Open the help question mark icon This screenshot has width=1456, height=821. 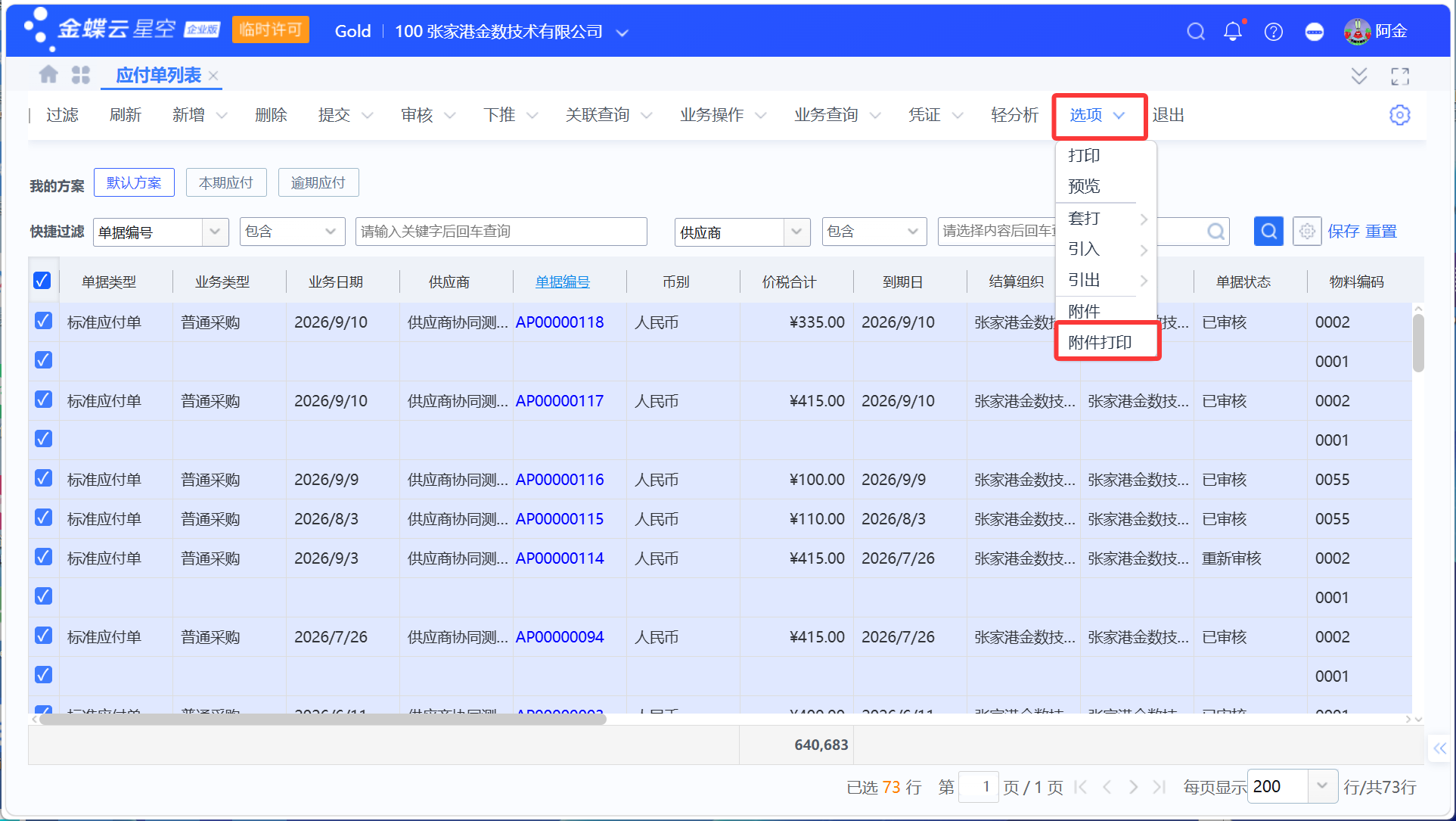tap(1274, 32)
